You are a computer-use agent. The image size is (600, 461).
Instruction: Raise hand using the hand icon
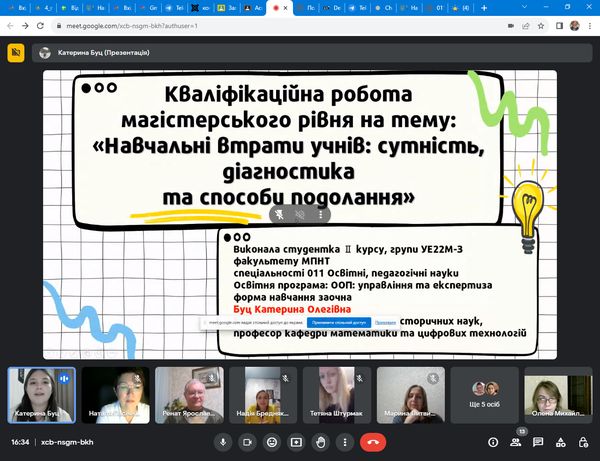coord(320,441)
